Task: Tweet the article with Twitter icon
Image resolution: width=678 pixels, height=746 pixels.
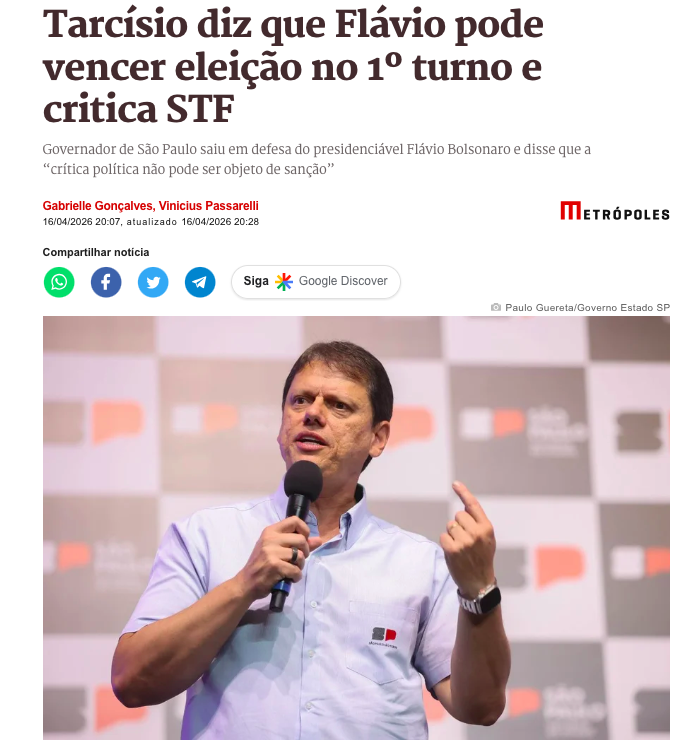Action: [153, 282]
